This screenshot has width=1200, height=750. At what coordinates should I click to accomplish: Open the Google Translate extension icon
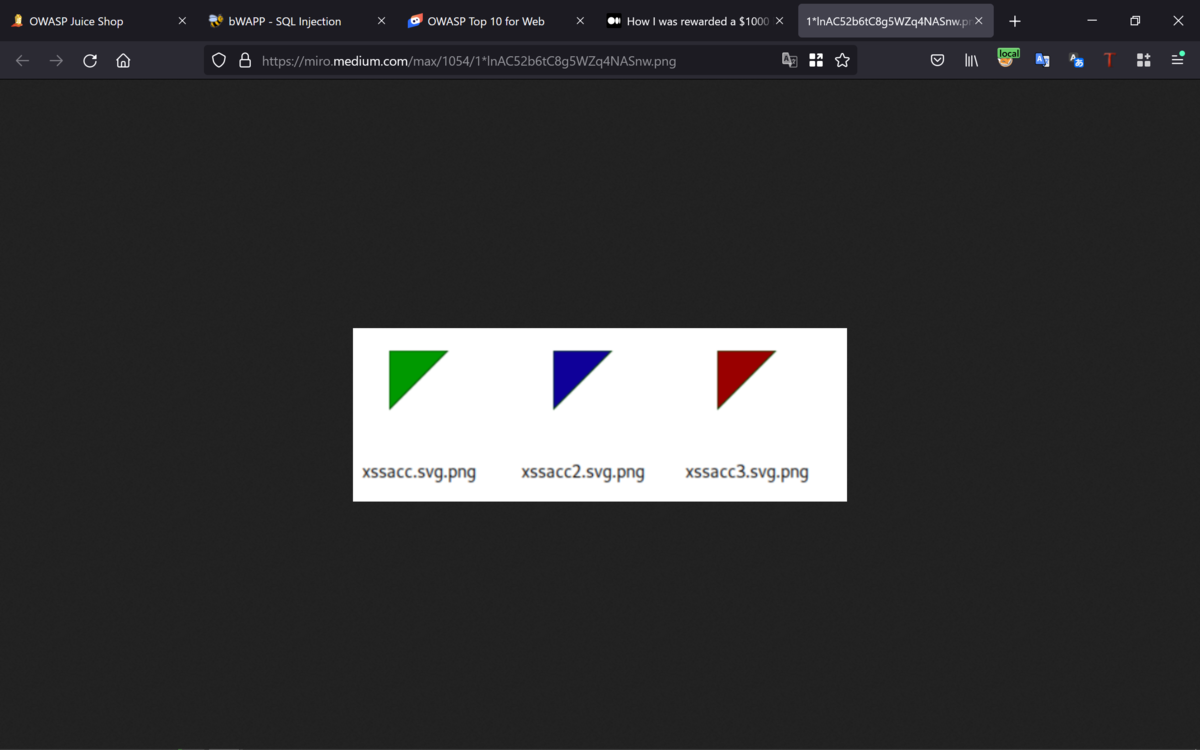point(1042,61)
